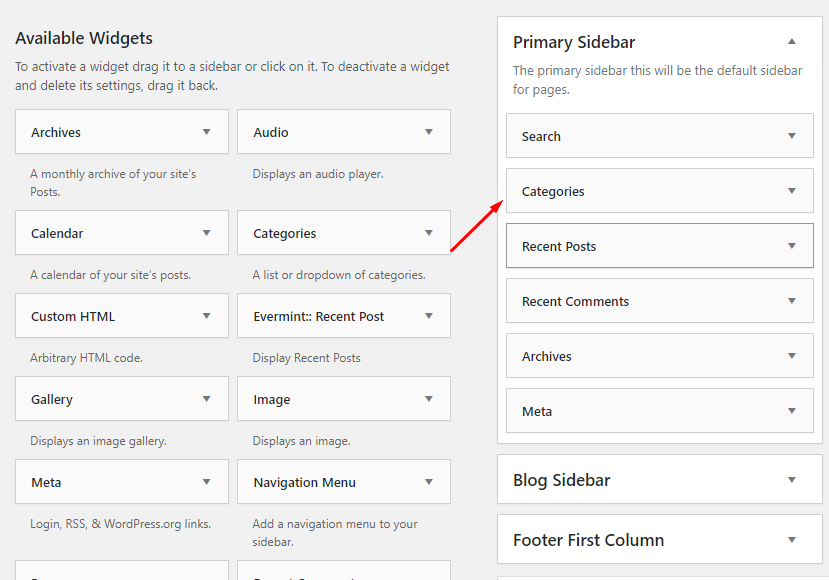Open the Meta widget inside Primary Sidebar

click(659, 410)
